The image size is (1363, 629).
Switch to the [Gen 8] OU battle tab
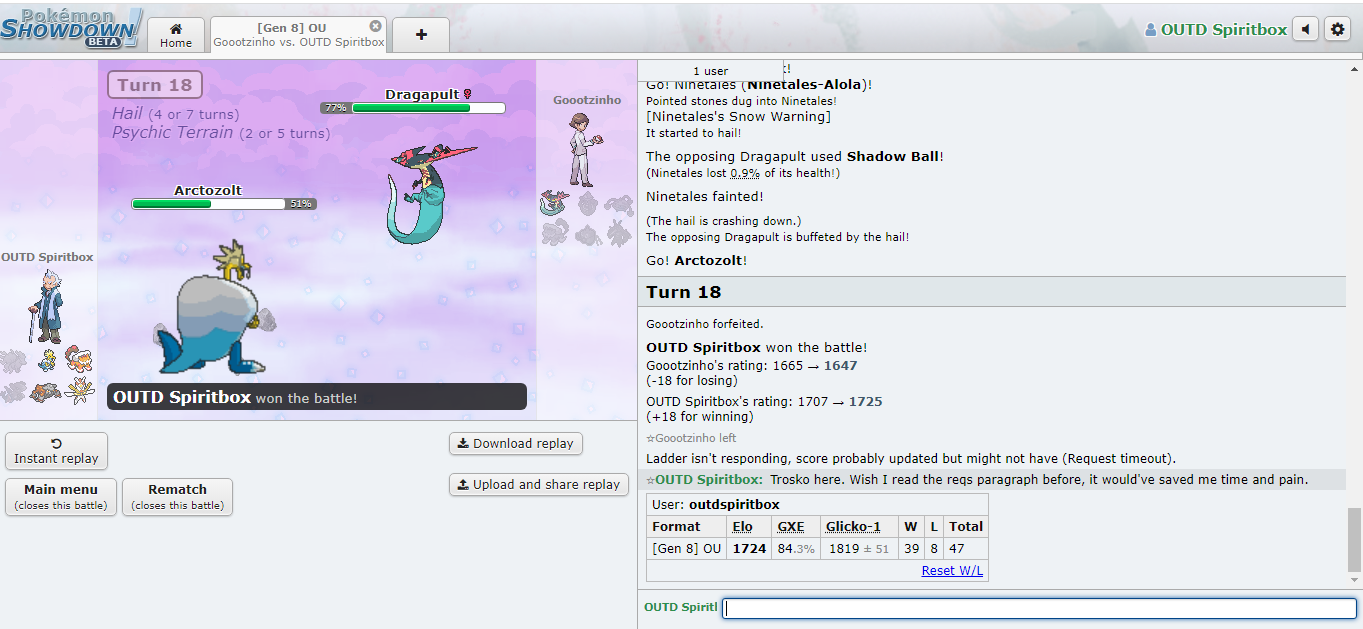(298, 35)
